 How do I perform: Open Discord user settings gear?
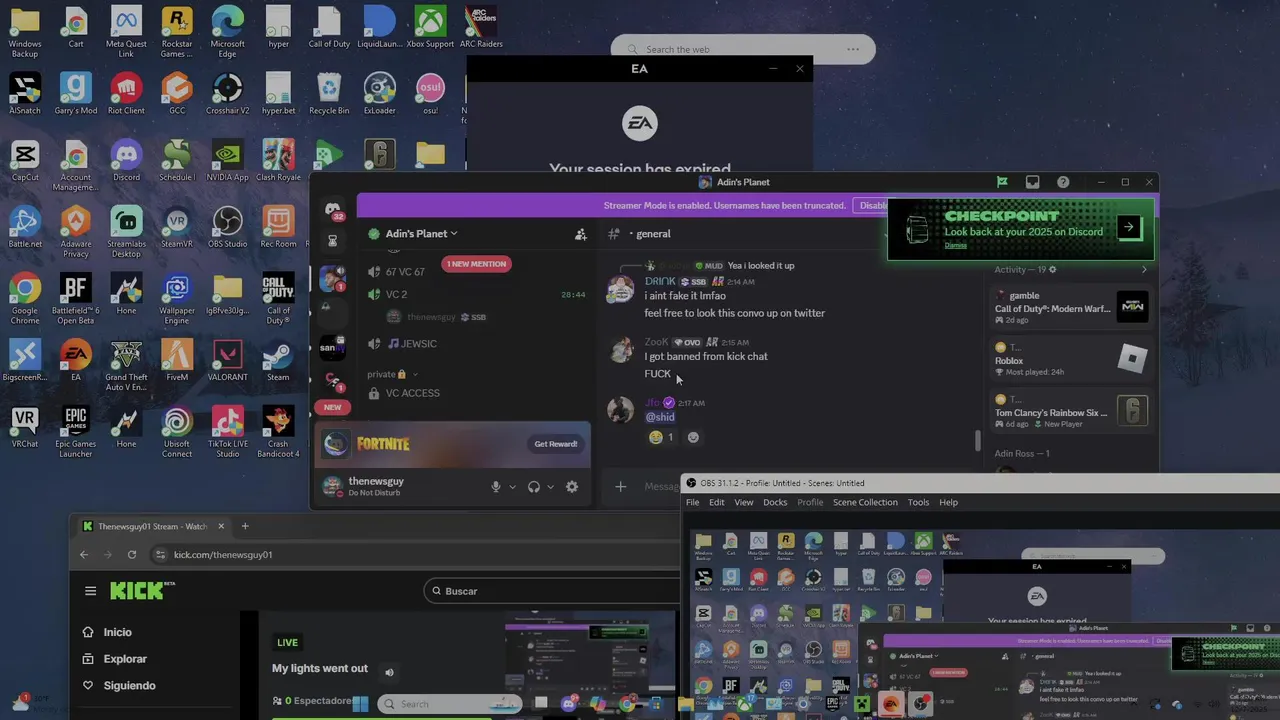click(572, 487)
